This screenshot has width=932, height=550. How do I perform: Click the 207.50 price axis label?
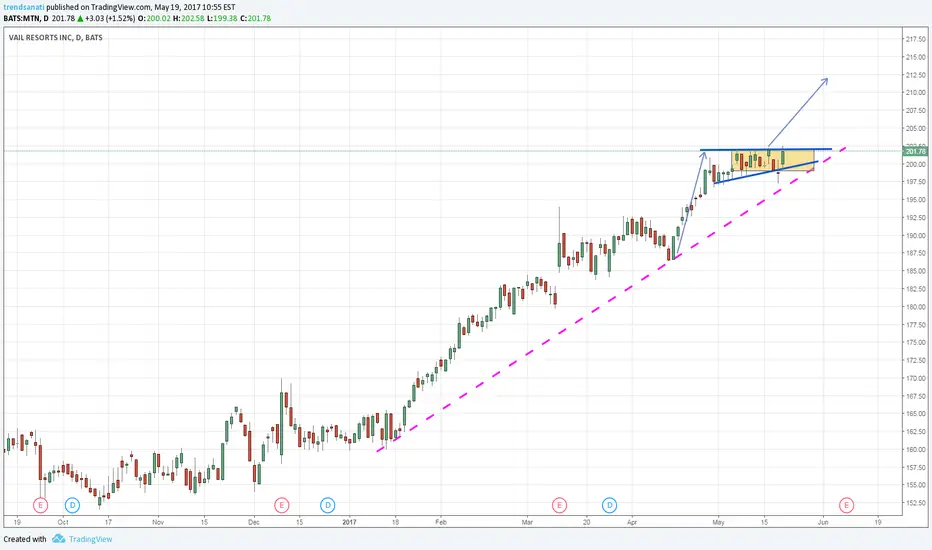[915, 111]
